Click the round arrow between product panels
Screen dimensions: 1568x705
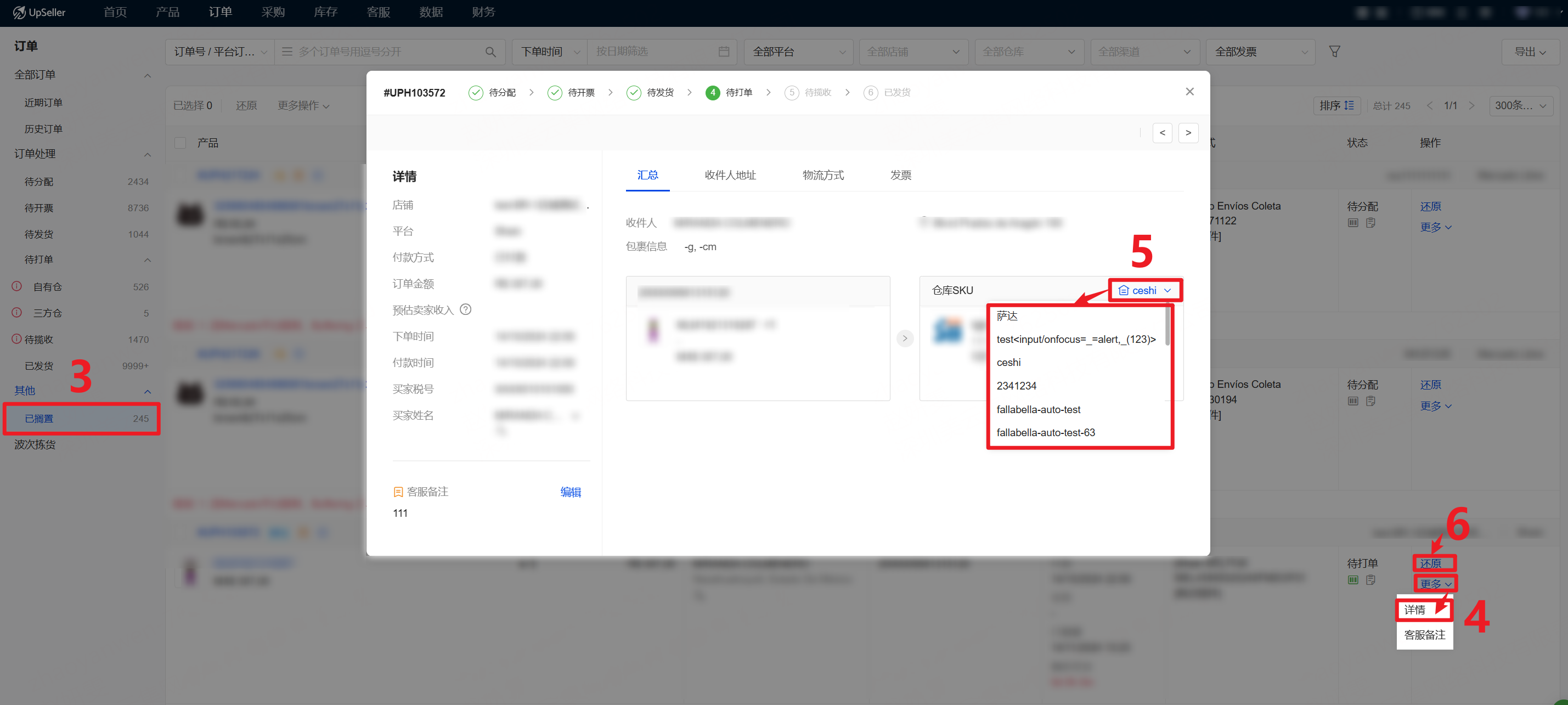click(905, 338)
